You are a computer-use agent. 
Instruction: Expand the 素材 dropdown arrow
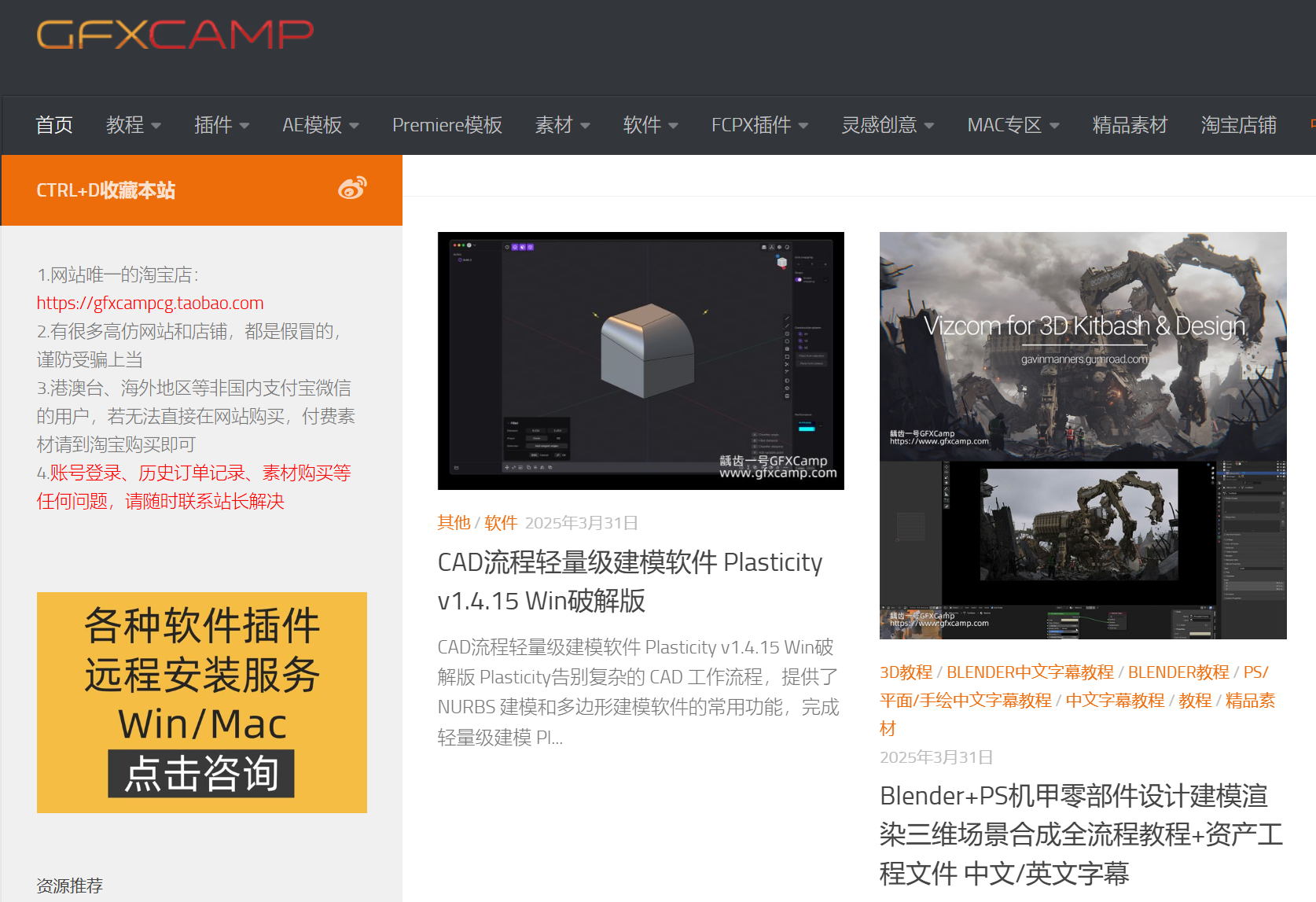coord(585,126)
